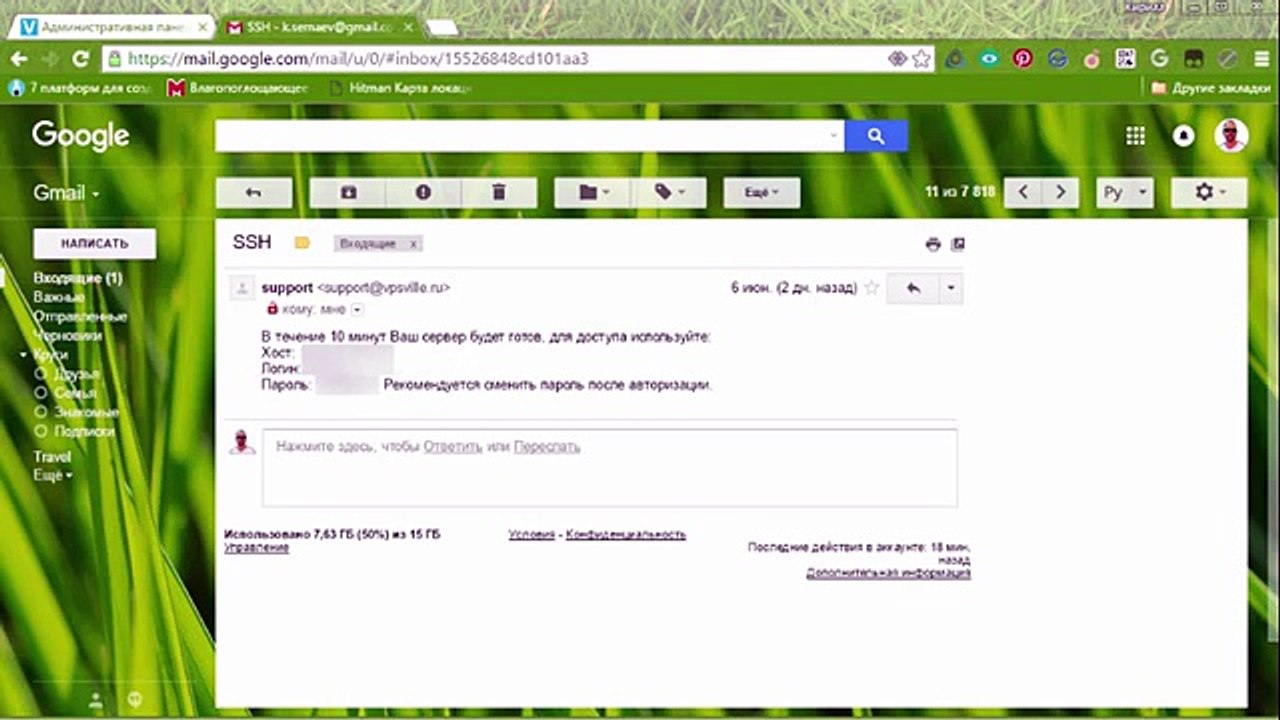The image size is (1280, 720).
Task: Select the Семья circle
Action: [75, 393]
